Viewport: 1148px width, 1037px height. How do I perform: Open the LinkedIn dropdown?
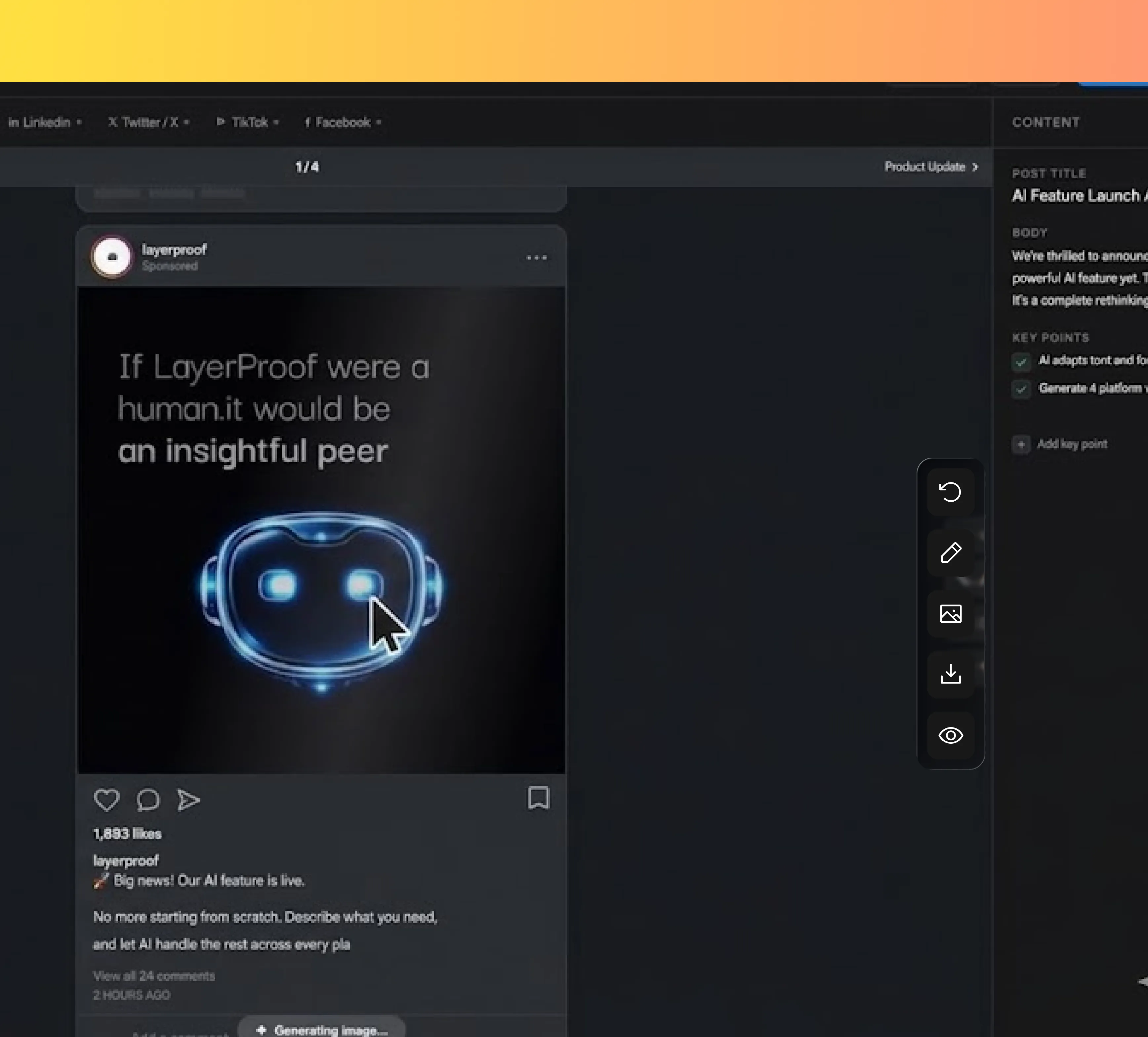point(45,122)
